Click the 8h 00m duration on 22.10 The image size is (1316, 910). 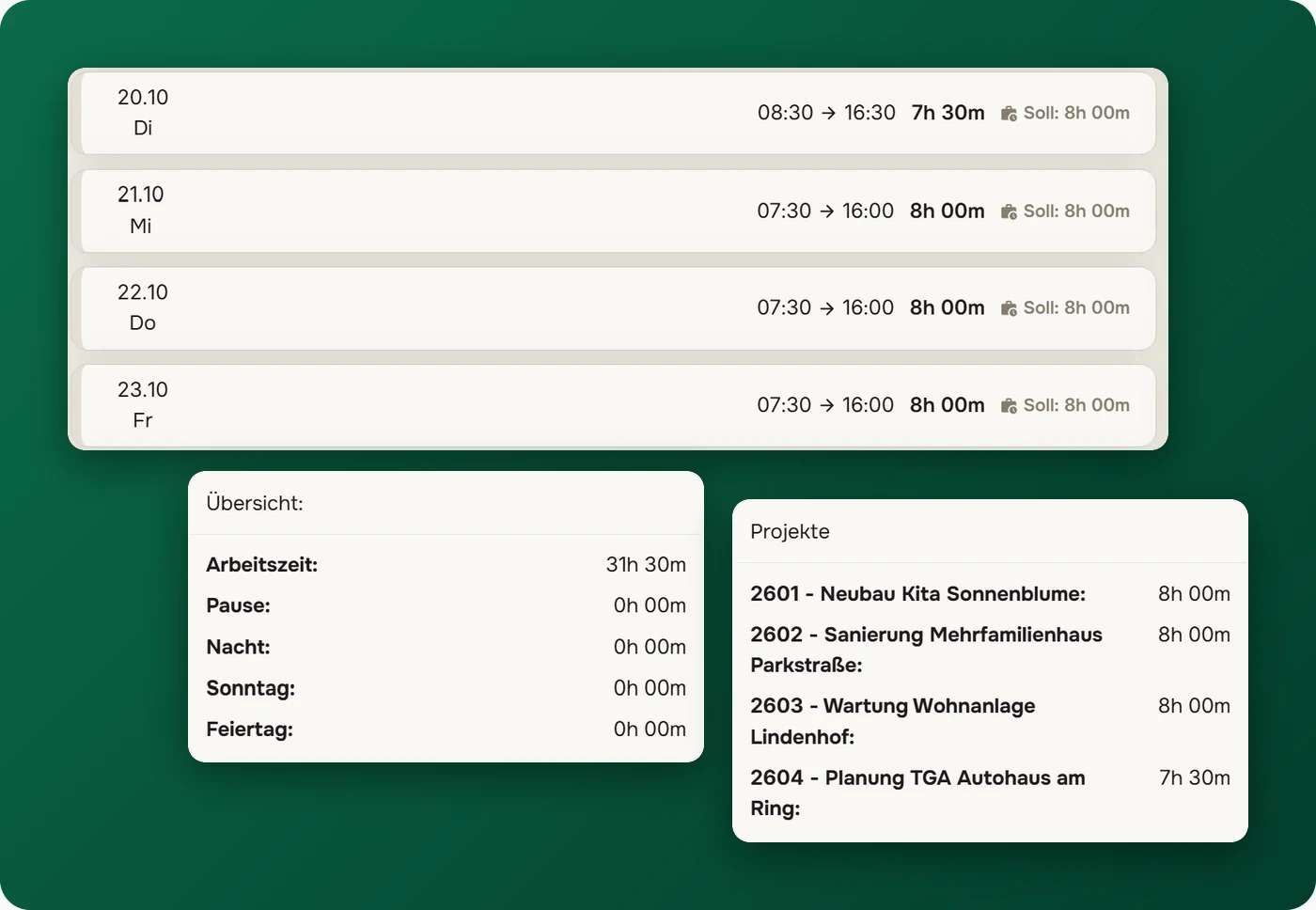coord(948,307)
